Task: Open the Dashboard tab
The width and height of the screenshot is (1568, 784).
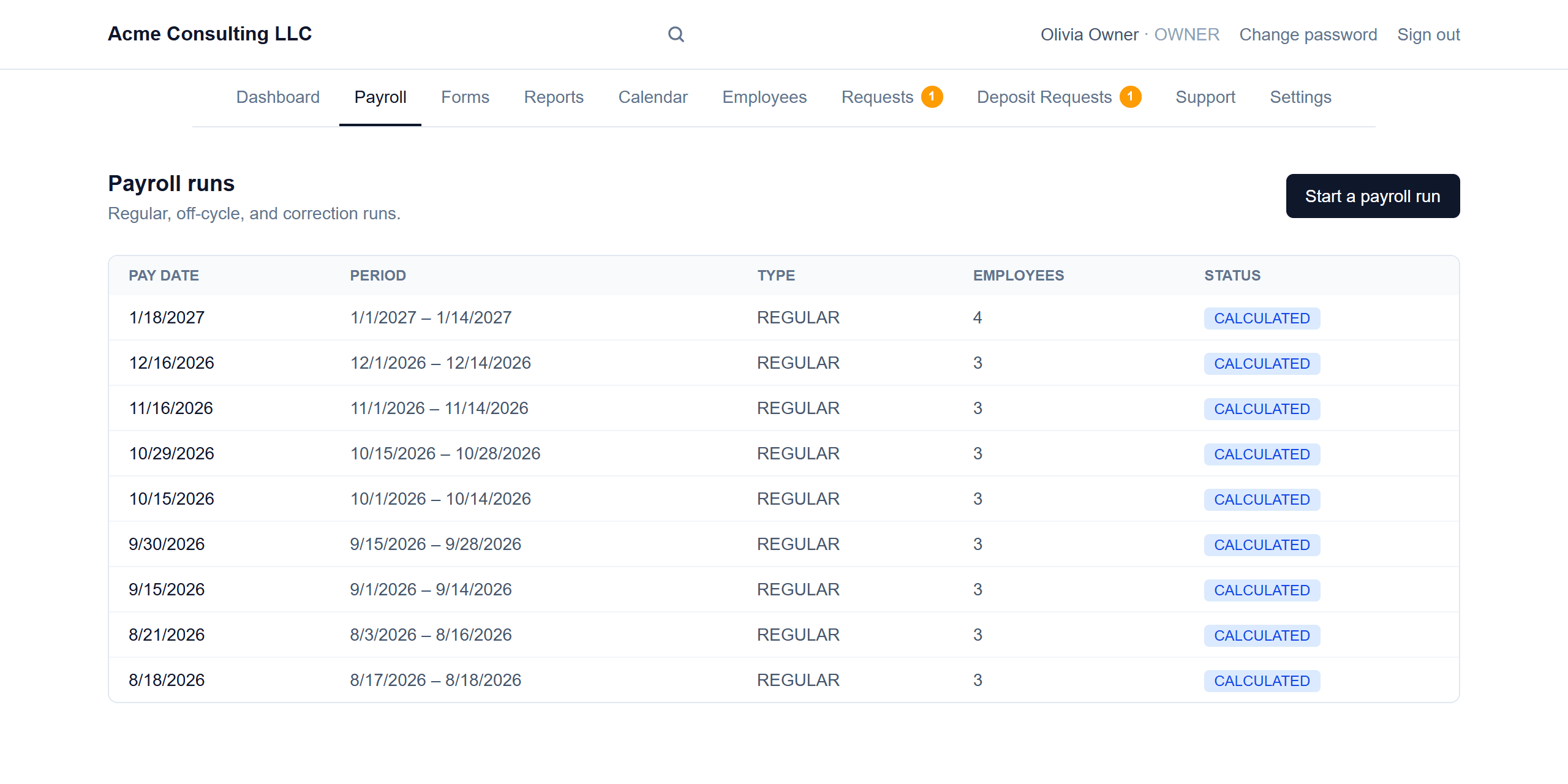Action: (x=278, y=97)
